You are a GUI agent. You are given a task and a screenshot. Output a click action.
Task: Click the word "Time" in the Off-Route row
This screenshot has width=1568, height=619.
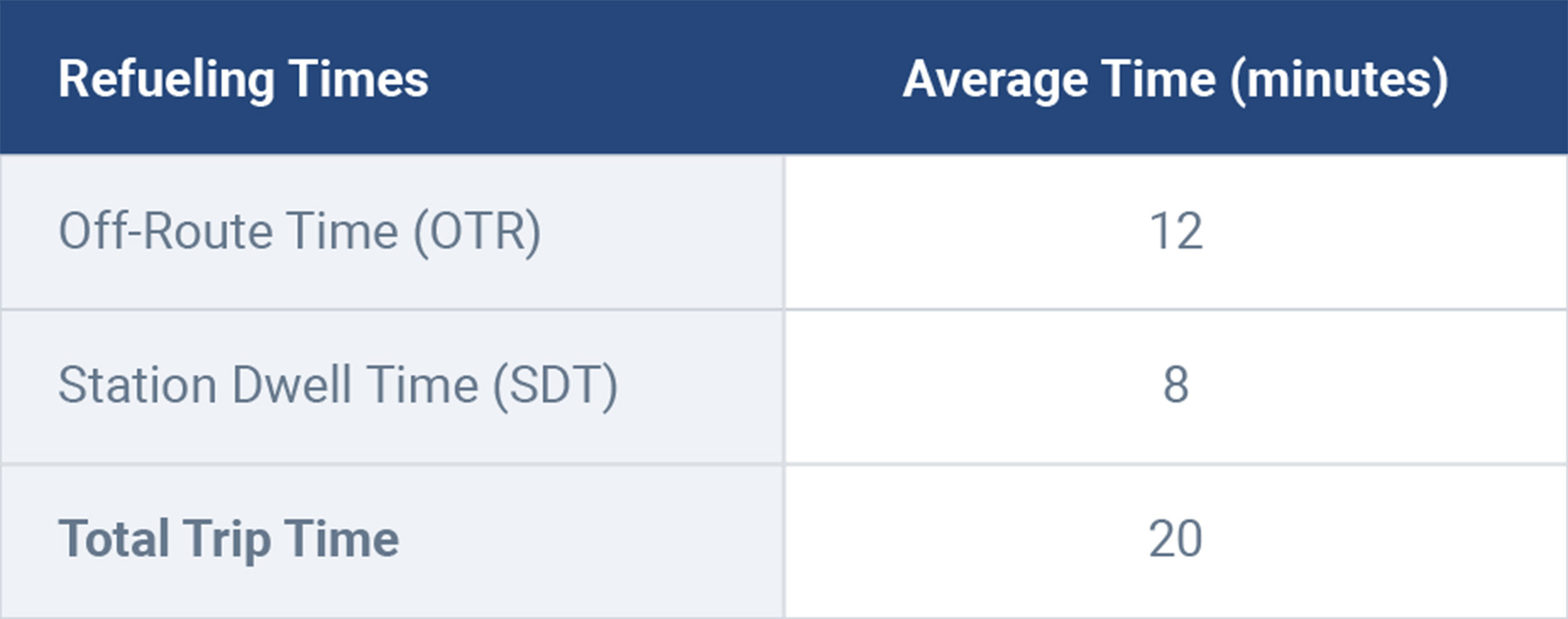(x=342, y=232)
